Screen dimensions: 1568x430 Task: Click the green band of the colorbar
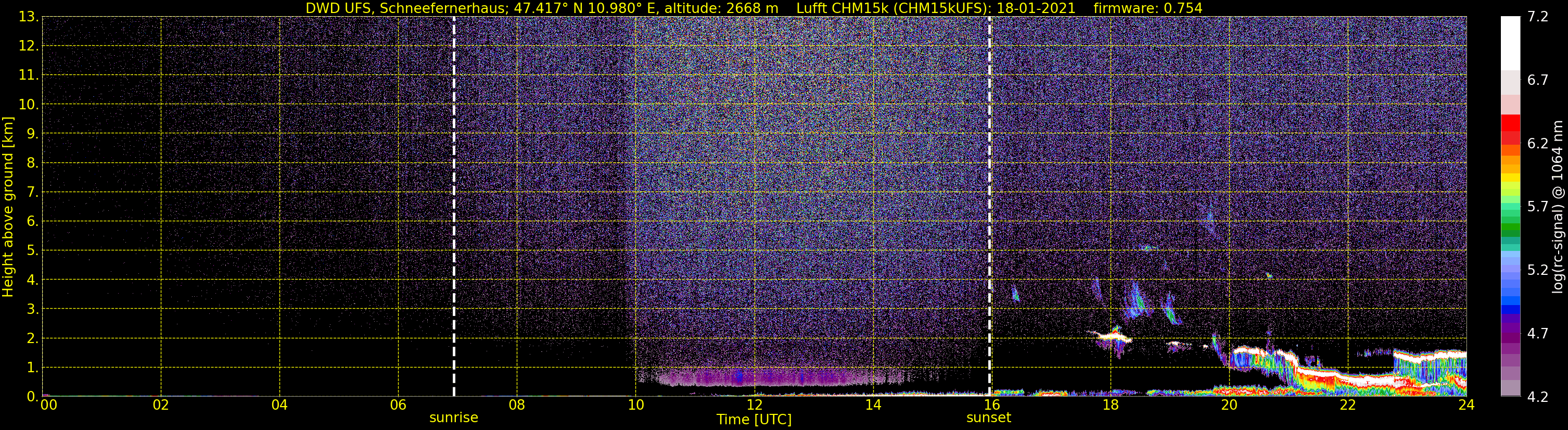pos(1510,226)
